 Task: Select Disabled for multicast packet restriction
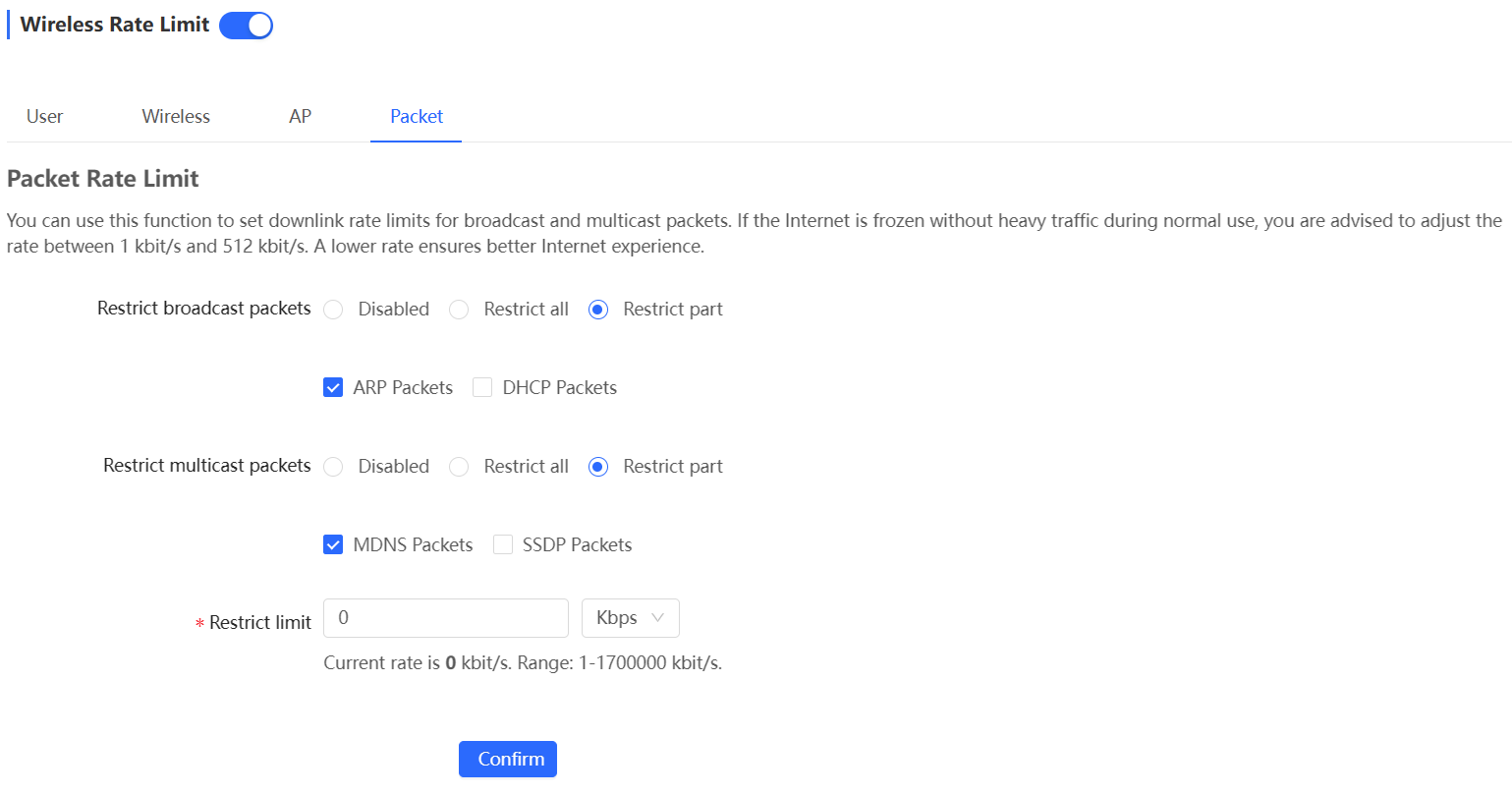tap(333, 466)
